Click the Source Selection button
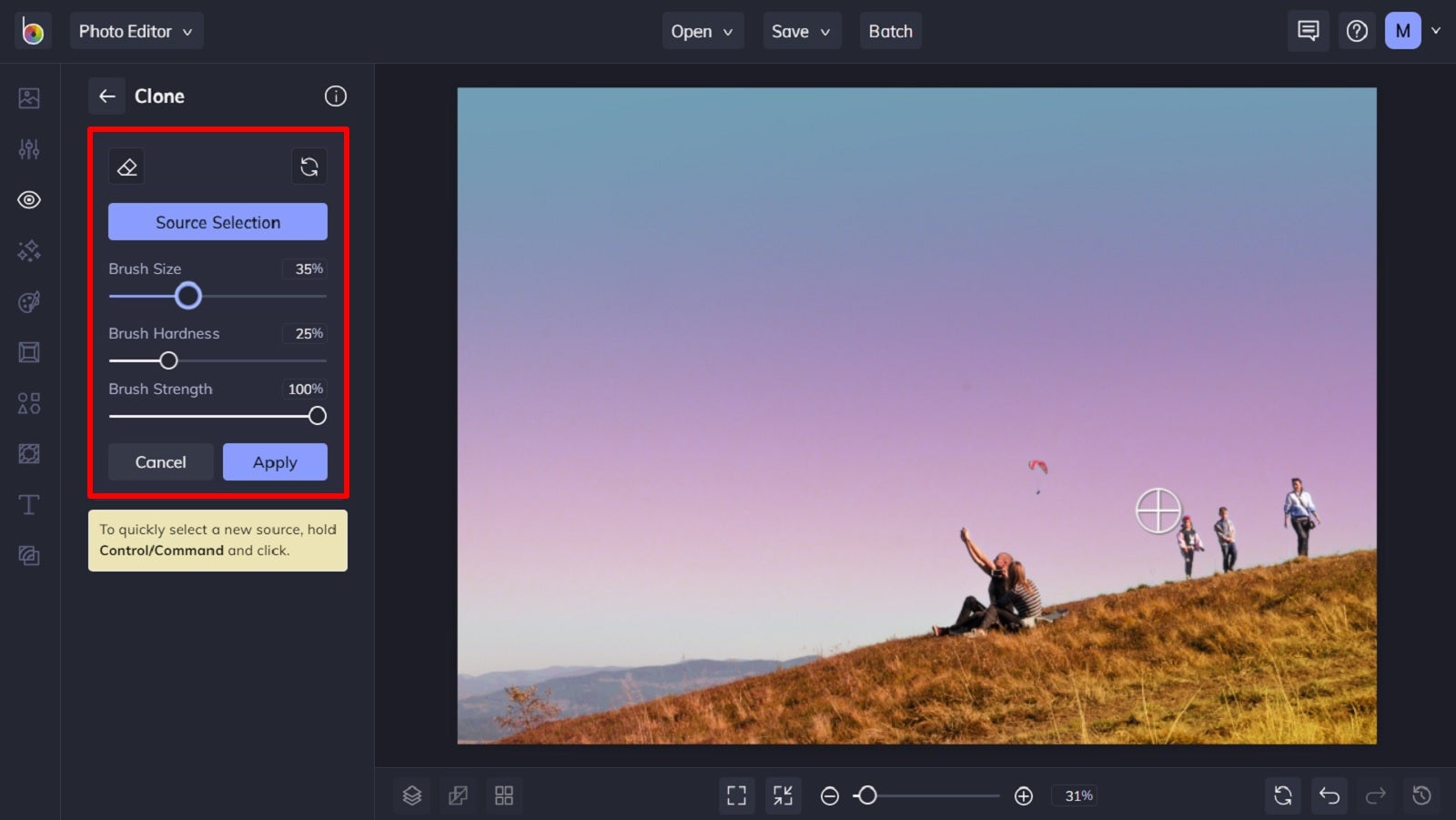The image size is (1456, 820). click(217, 221)
